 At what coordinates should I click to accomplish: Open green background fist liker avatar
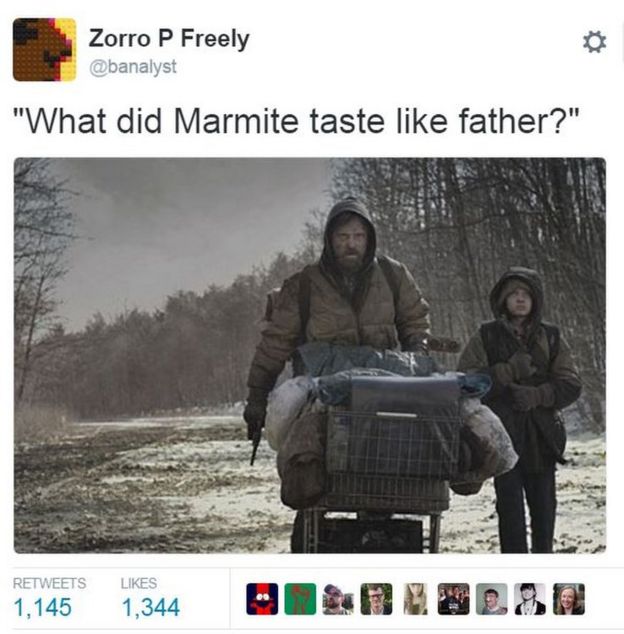300,599
